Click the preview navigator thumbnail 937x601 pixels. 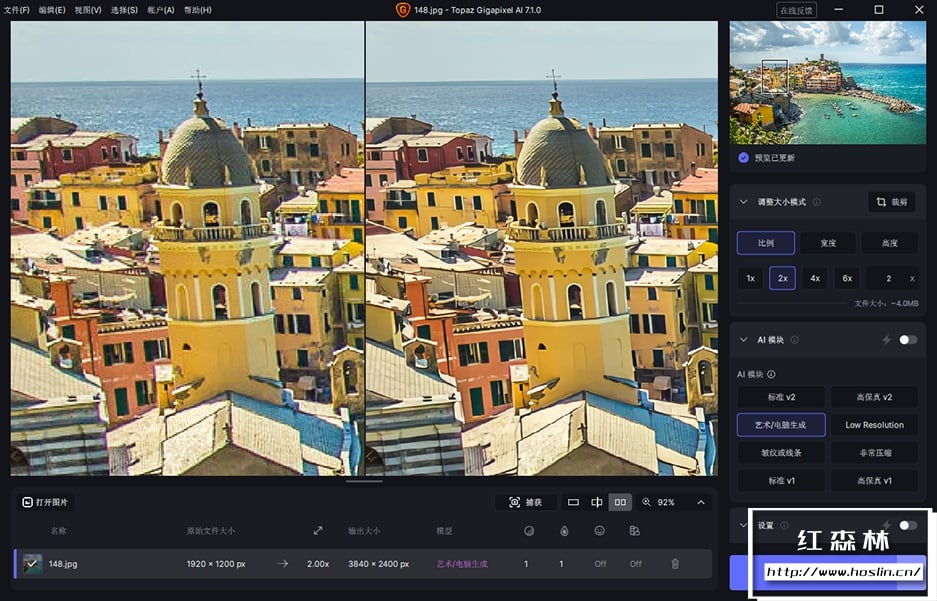coord(827,82)
